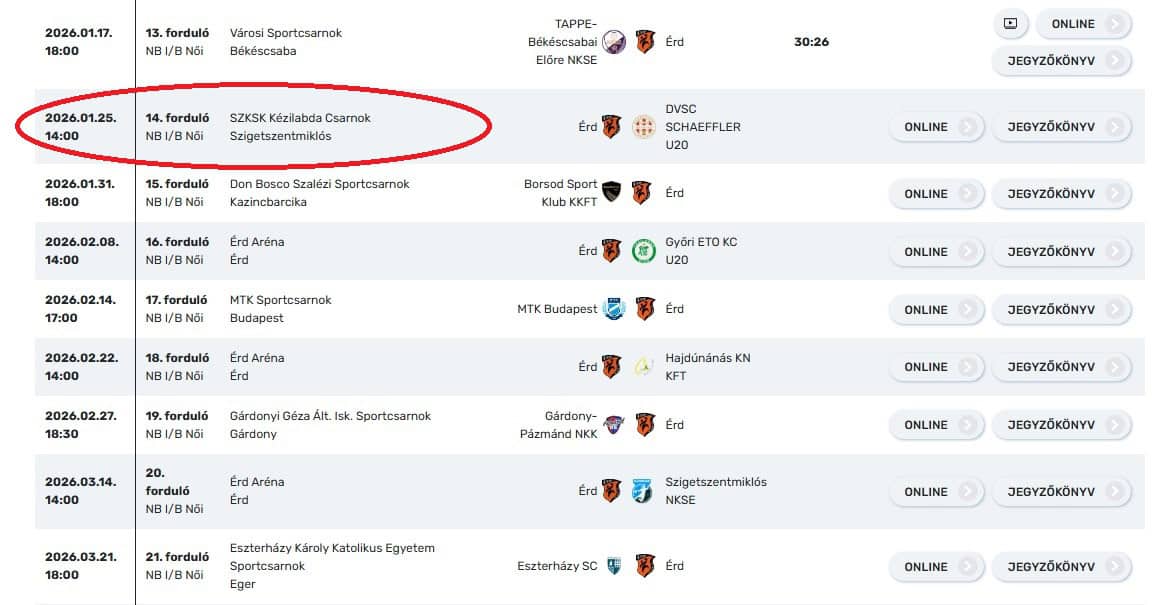Open ONLINE for the MTK Budapest match
Screen dimensions: 1172x605
937,310
